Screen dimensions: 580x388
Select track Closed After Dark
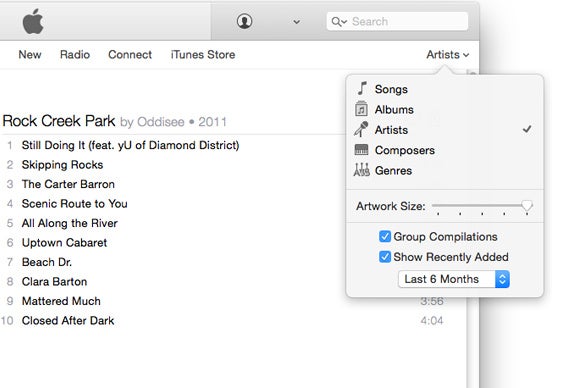coord(68,321)
